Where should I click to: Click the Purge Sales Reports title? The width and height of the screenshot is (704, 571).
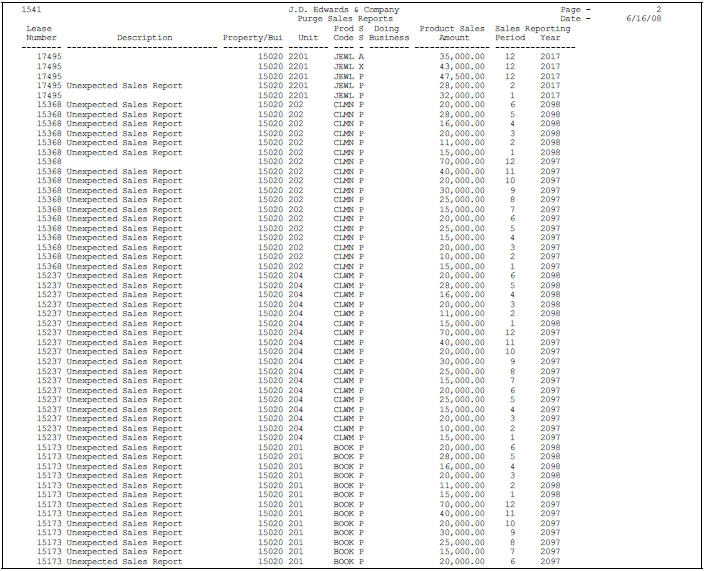point(345,19)
